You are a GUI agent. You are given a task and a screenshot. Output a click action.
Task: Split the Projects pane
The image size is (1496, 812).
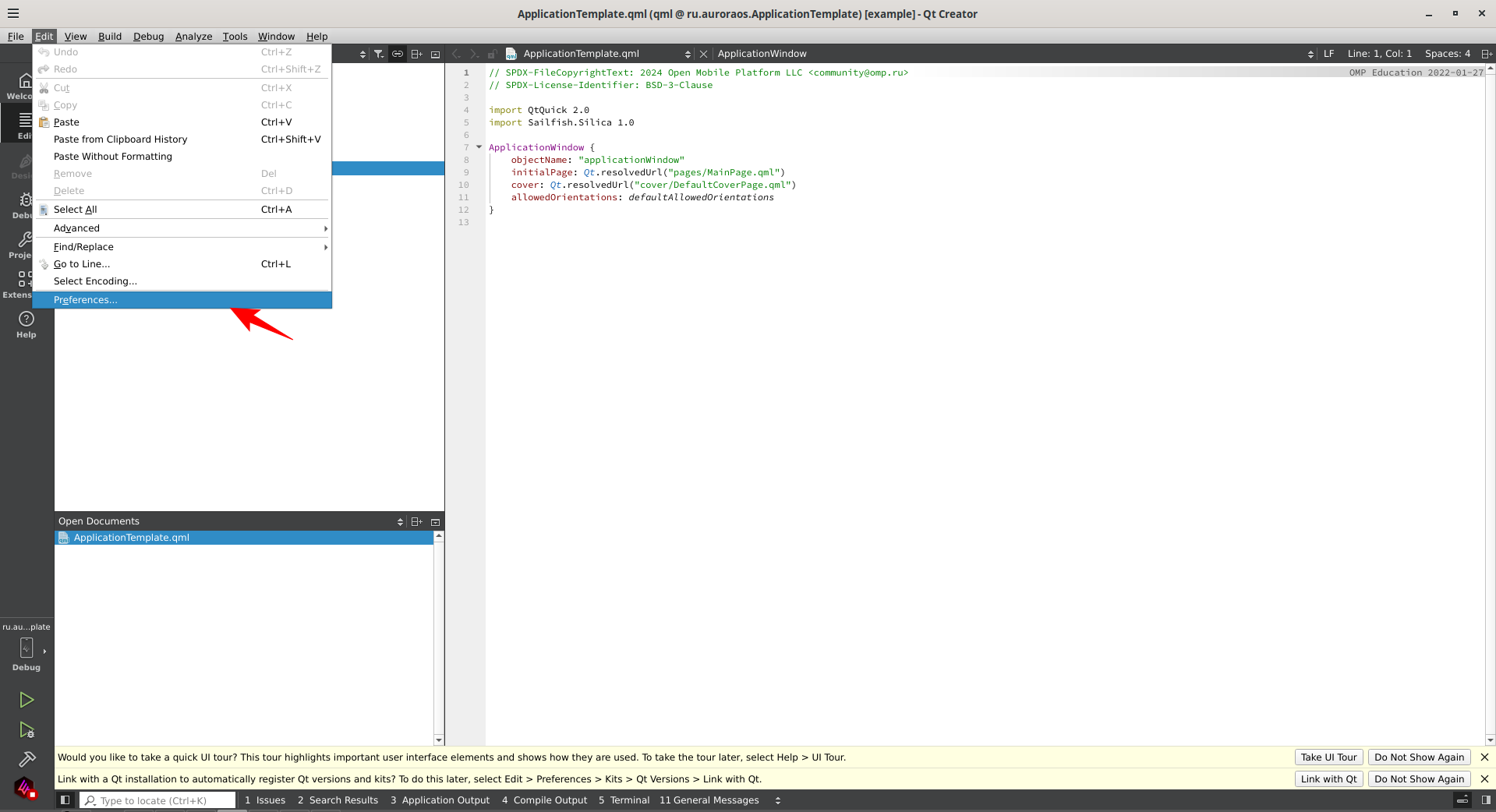click(x=416, y=54)
